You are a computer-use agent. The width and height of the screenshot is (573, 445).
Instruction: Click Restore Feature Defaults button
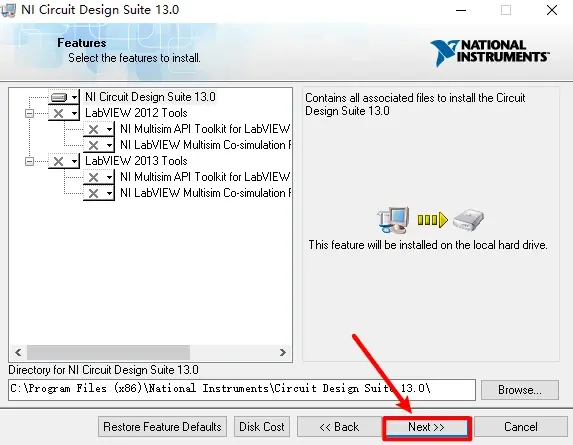(162, 427)
